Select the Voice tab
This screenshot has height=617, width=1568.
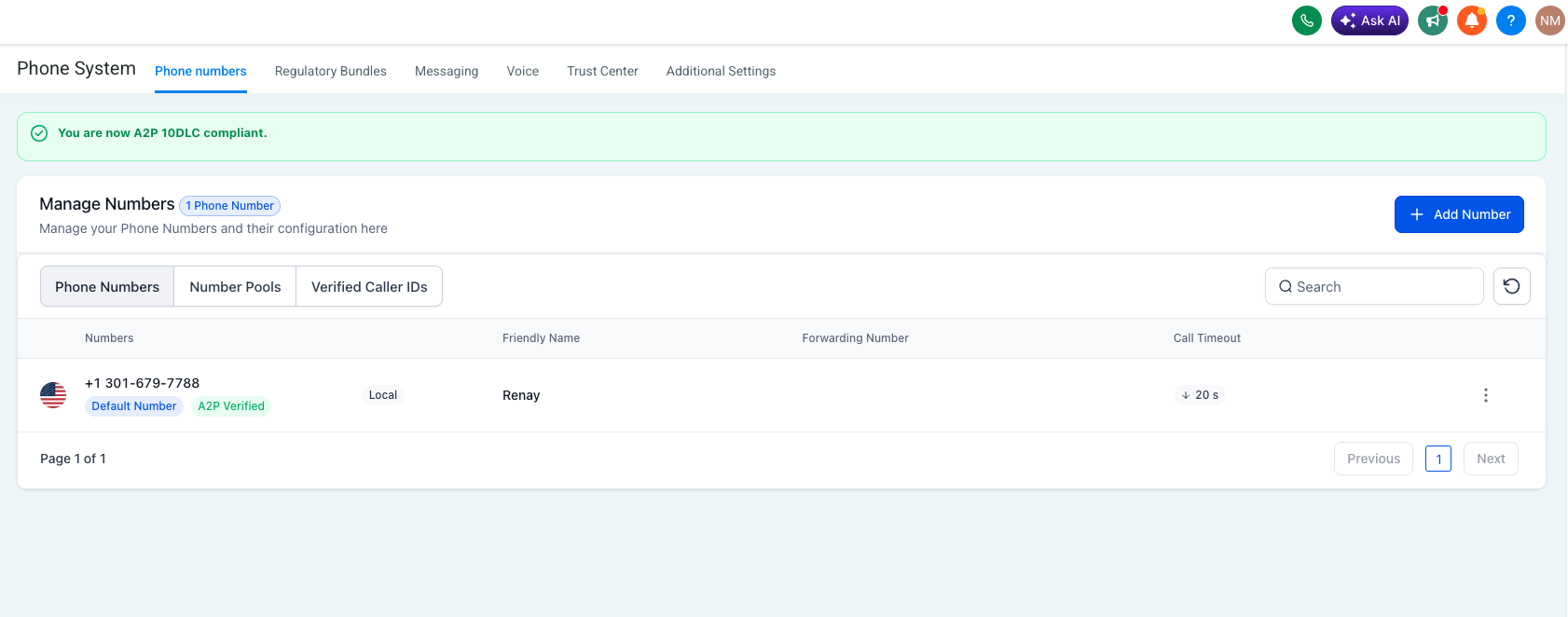point(523,72)
